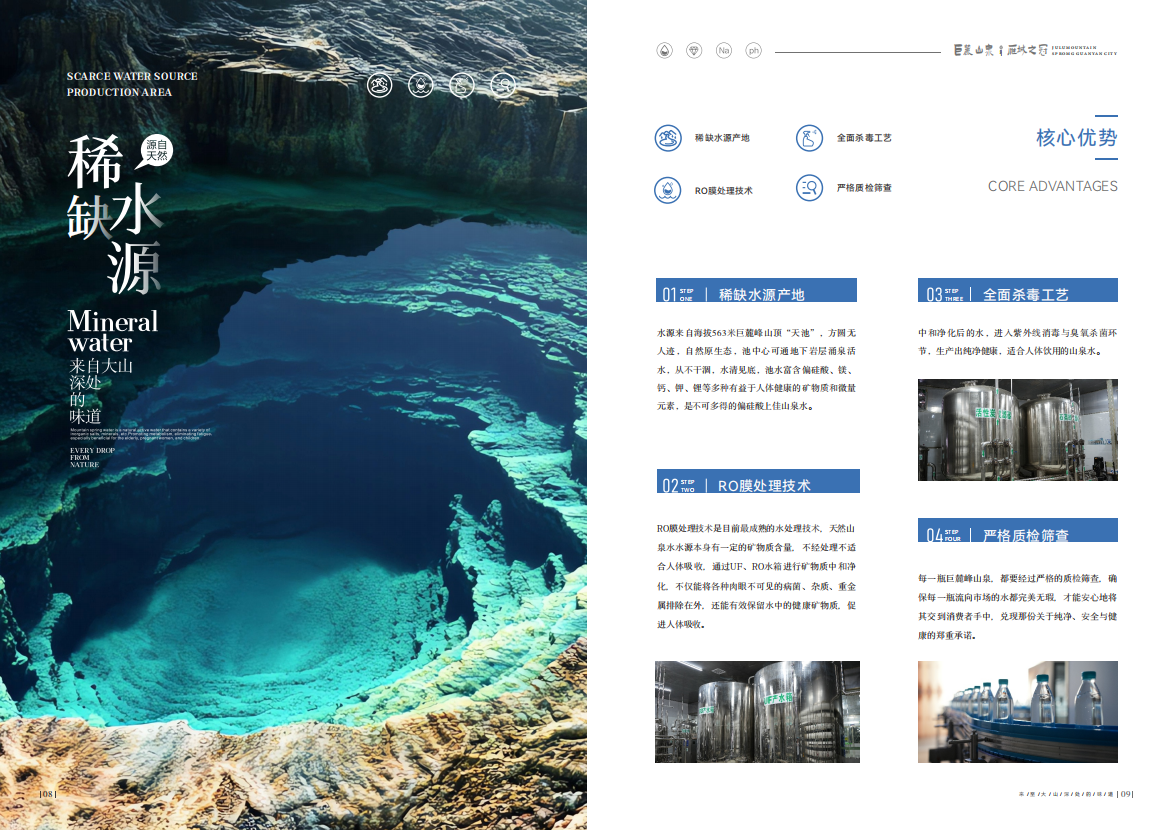Select the 03 全面杀毒工艺 blue header bar
The width and height of the screenshot is (1173, 830).
(x=1017, y=291)
